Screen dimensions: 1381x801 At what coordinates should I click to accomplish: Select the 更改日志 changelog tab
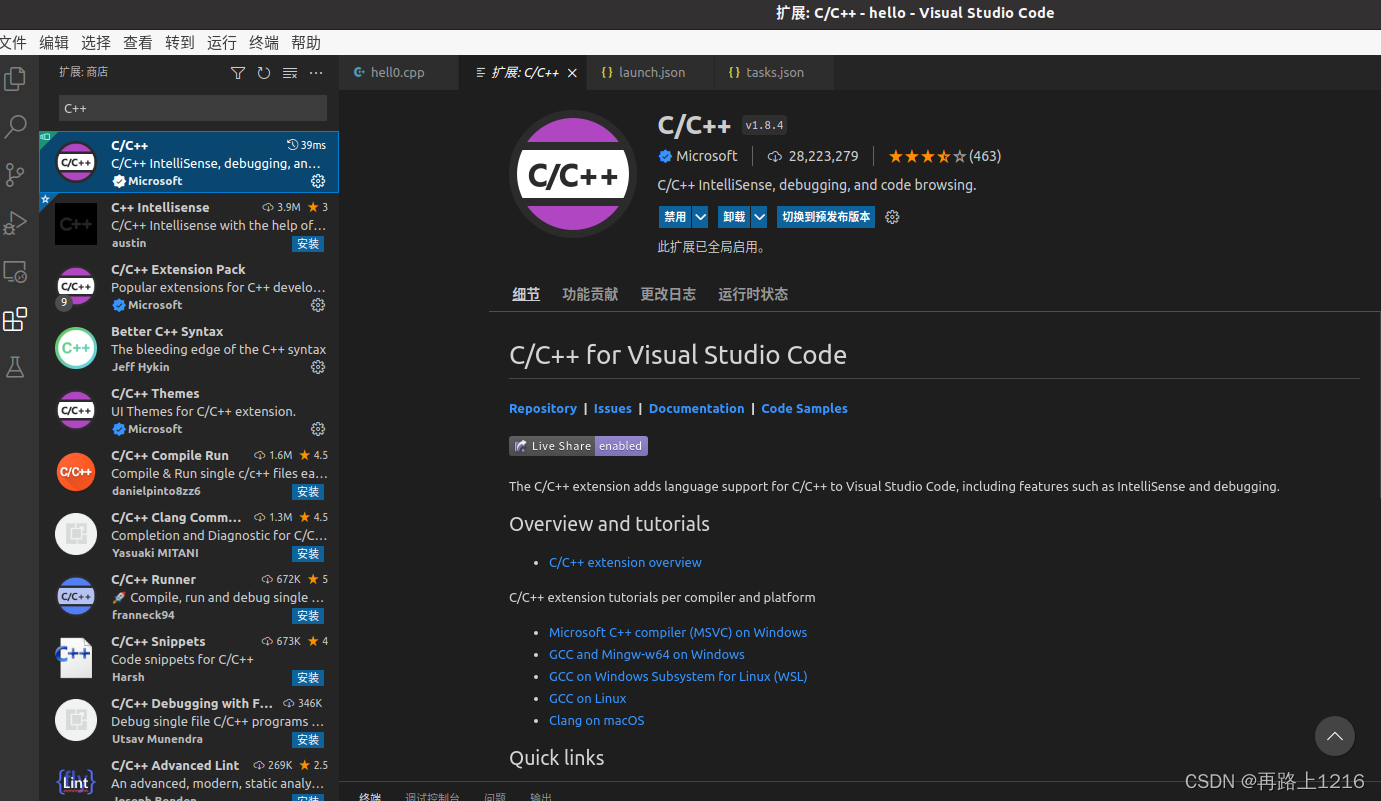point(668,294)
